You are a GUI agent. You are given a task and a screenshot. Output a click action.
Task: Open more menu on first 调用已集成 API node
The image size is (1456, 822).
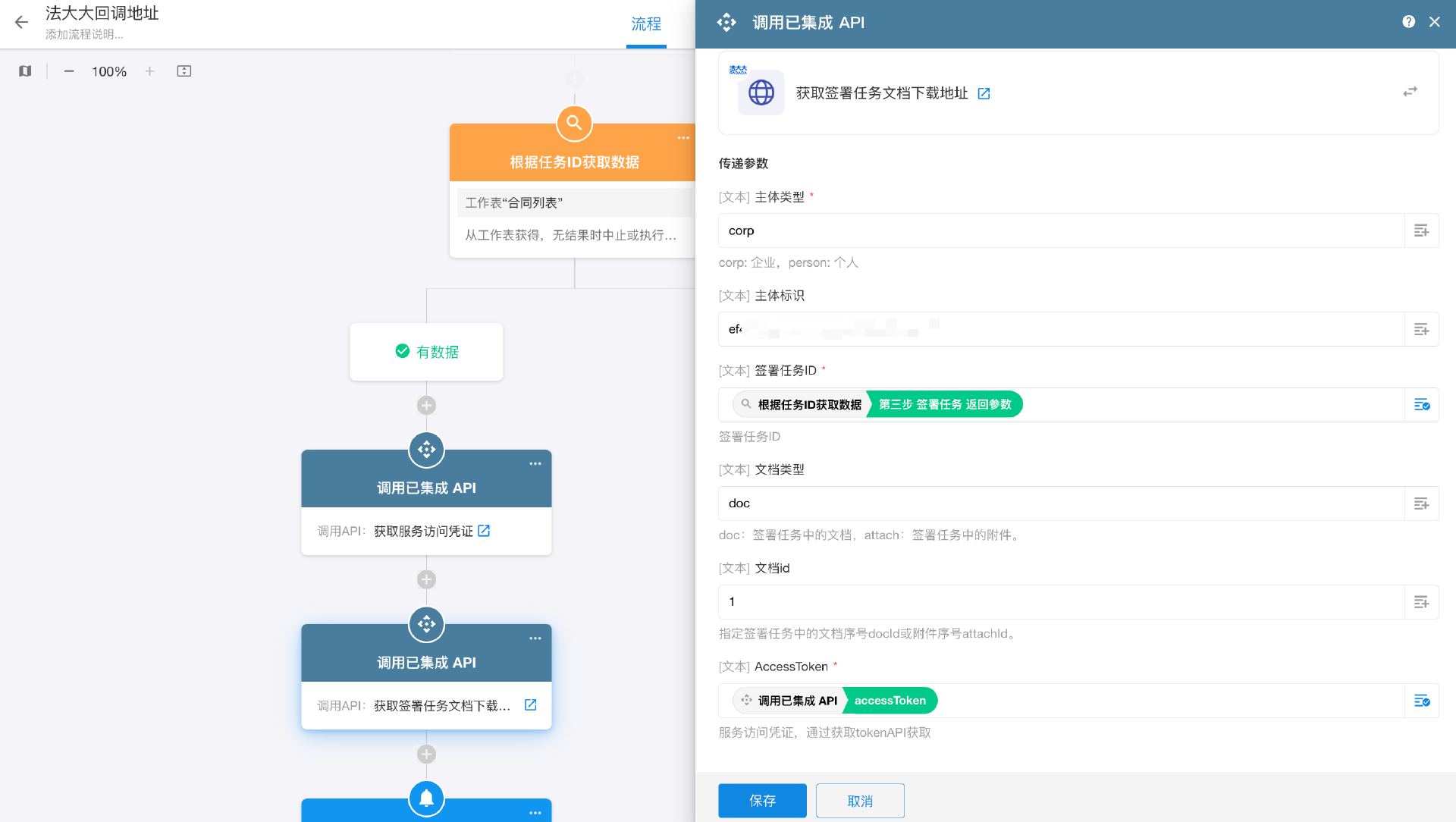535,463
